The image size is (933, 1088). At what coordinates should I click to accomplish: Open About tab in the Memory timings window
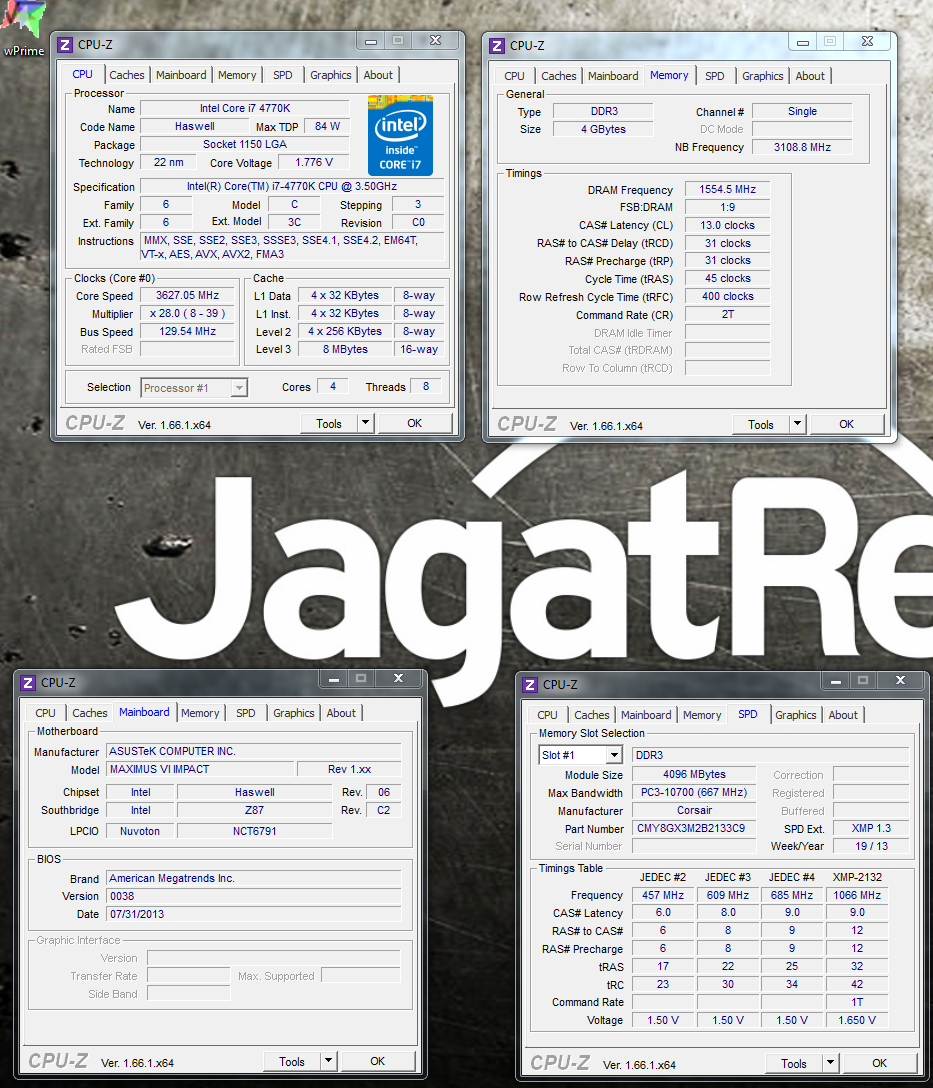click(810, 76)
